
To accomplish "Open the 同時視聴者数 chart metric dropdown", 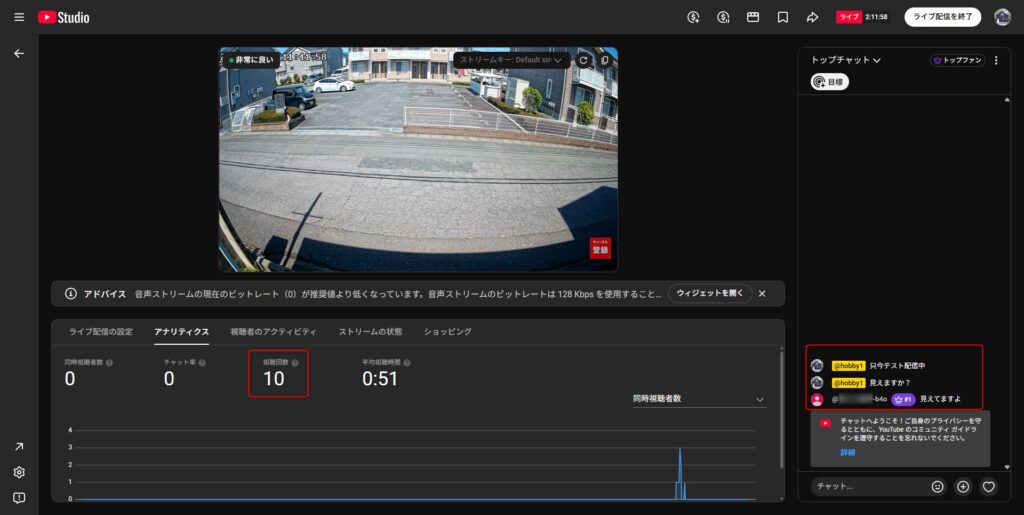I will (698, 399).
